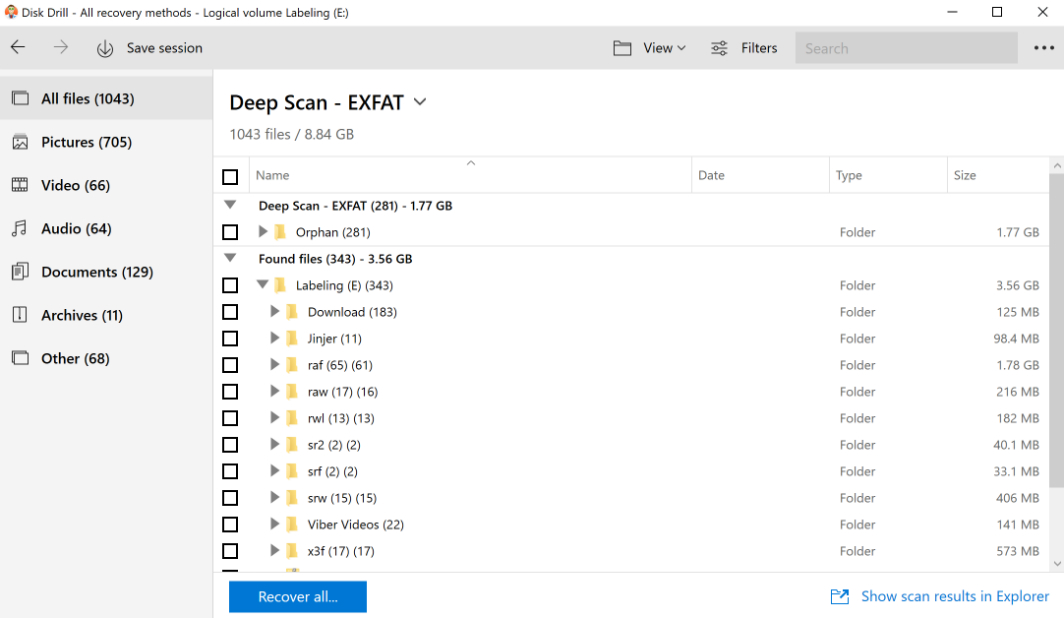
Task: Collapse the Labeling (E) folder
Action: pyautogui.click(x=262, y=285)
